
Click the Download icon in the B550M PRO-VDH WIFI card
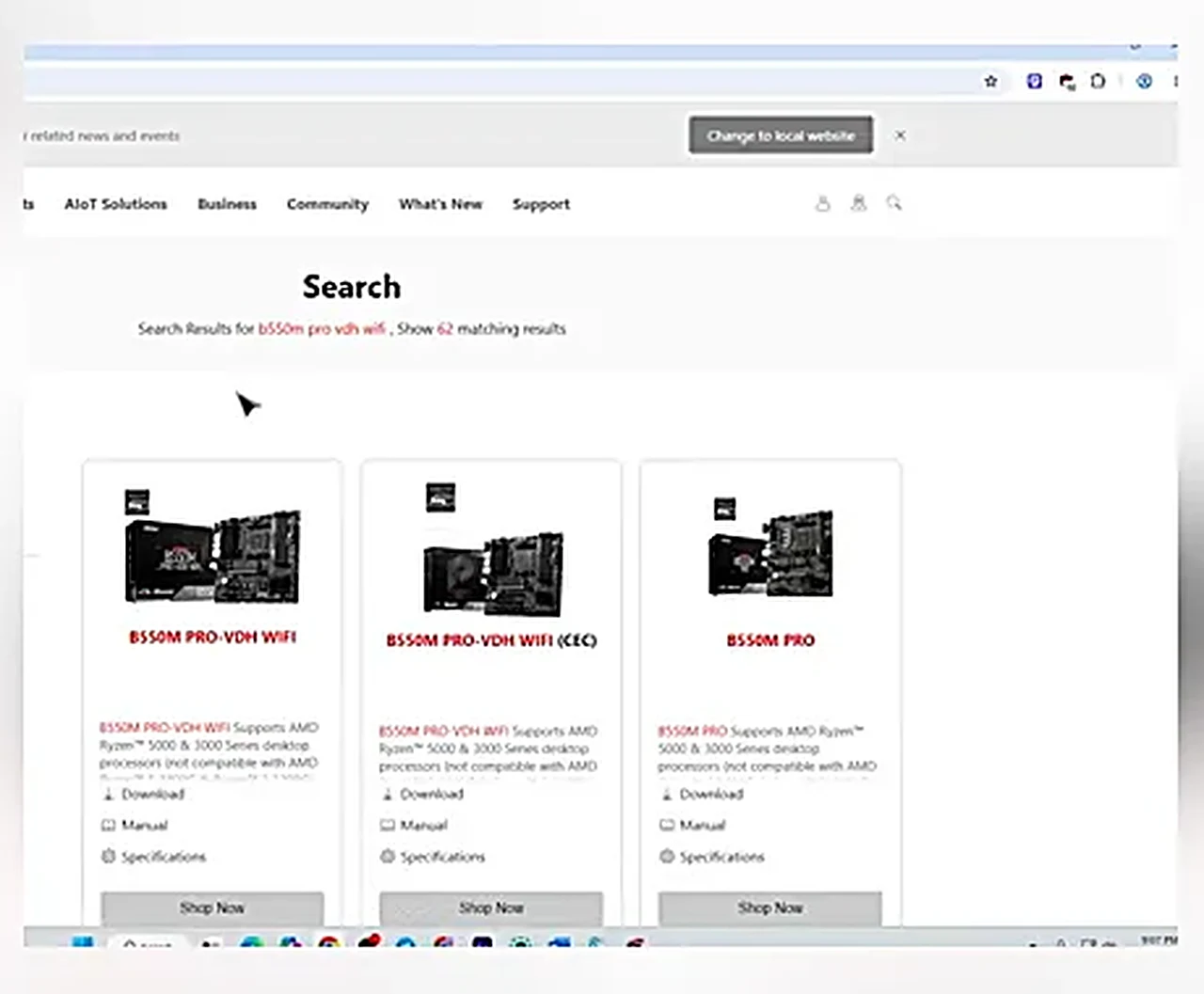108,795
